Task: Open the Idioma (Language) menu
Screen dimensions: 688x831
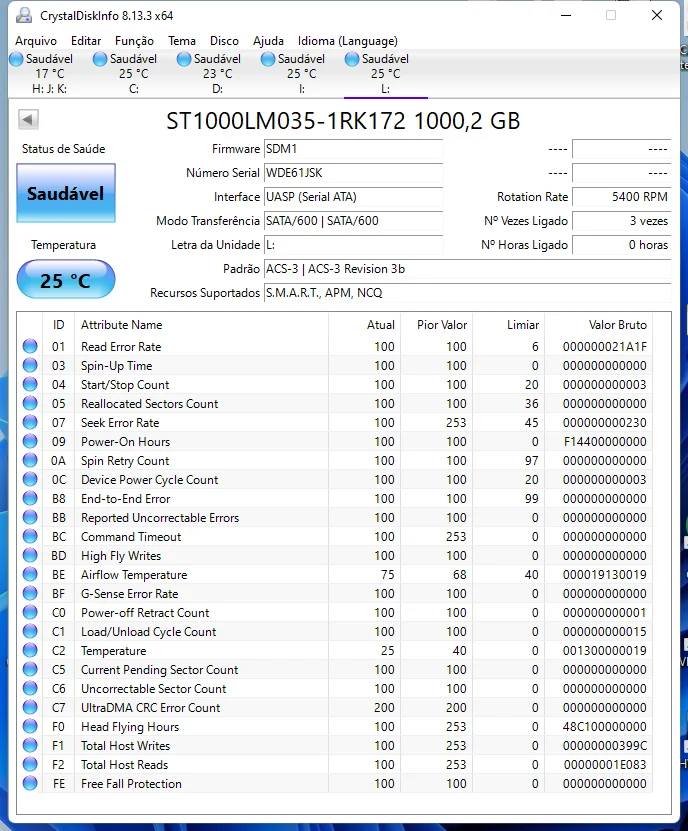Action: [348, 41]
